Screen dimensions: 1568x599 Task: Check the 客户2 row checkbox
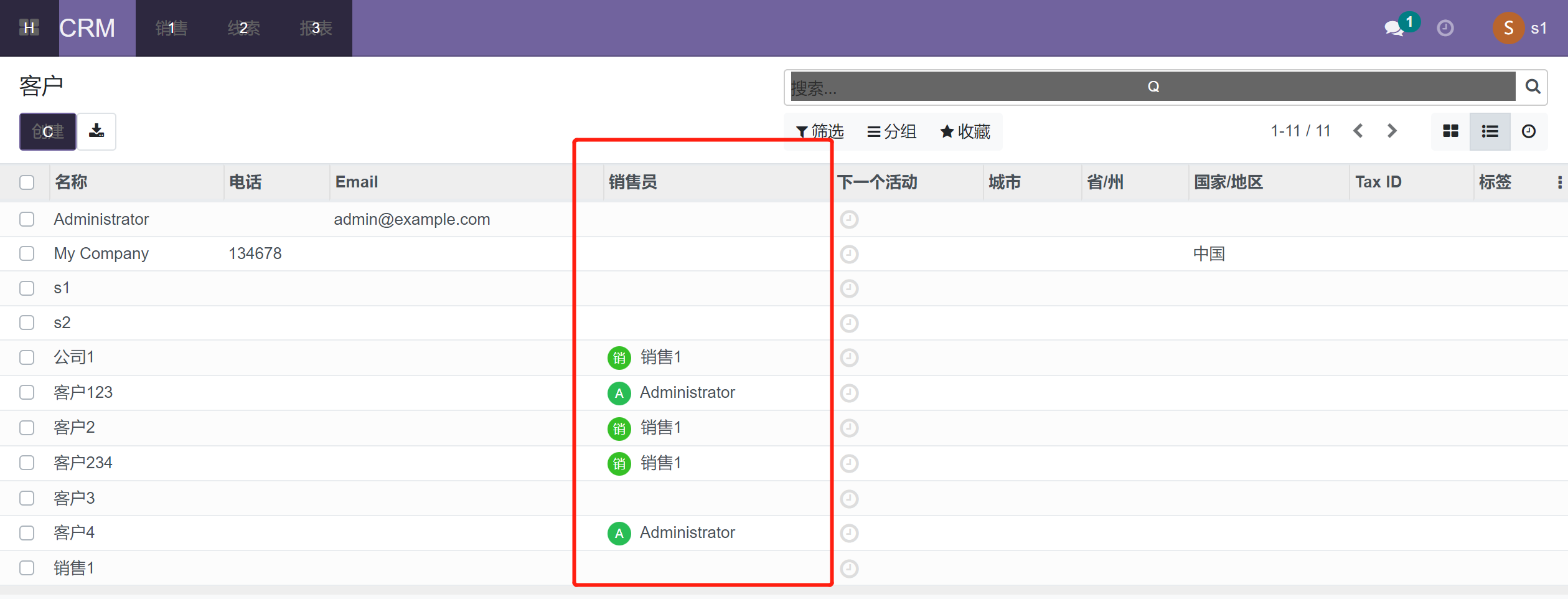pos(27,428)
